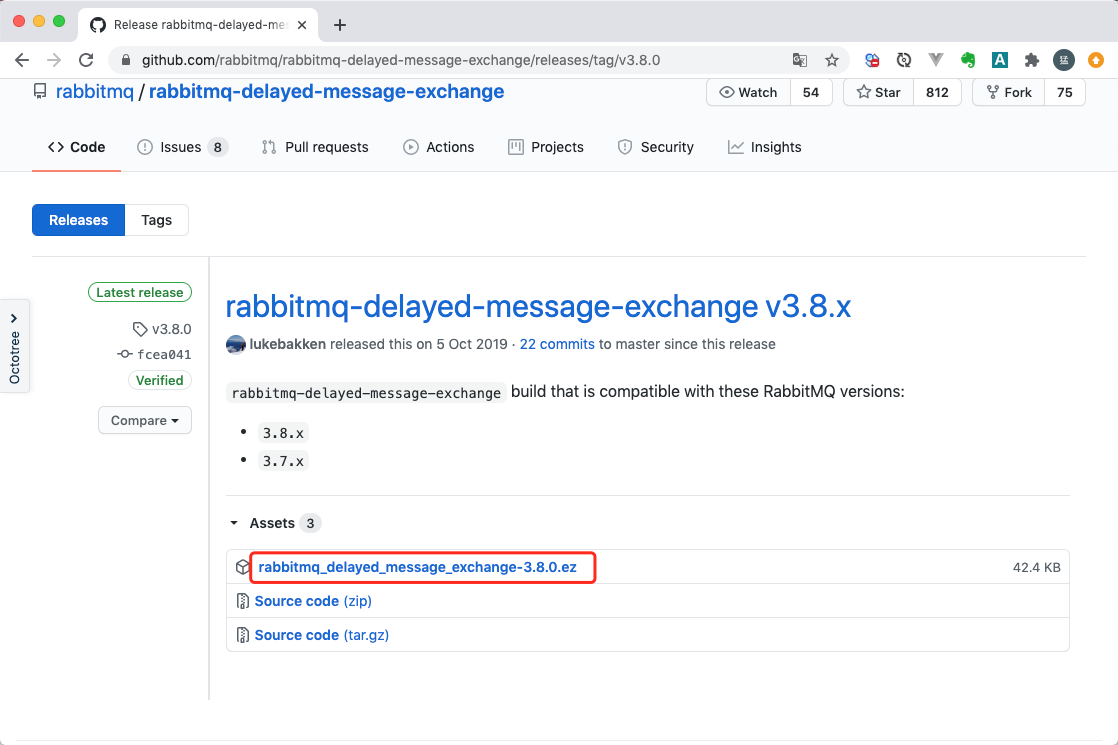This screenshot has height=745, width=1118.
Task: Click the 3.7.x version code text
Action: [283, 461]
